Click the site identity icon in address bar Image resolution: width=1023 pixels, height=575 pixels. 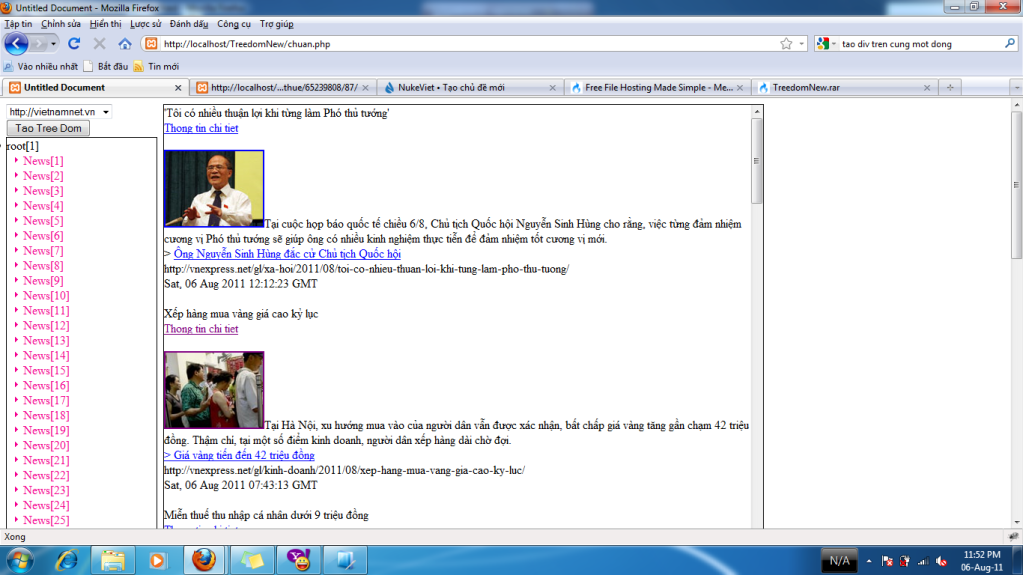tap(151, 44)
